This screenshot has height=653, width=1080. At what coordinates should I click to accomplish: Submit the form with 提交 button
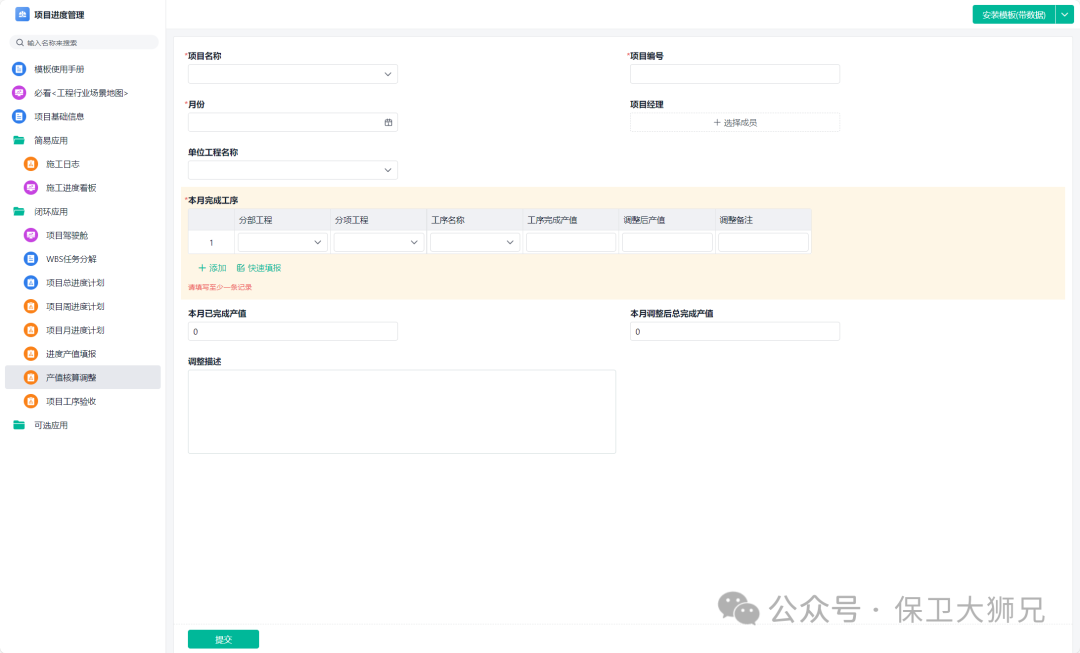(x=223, y=639)
